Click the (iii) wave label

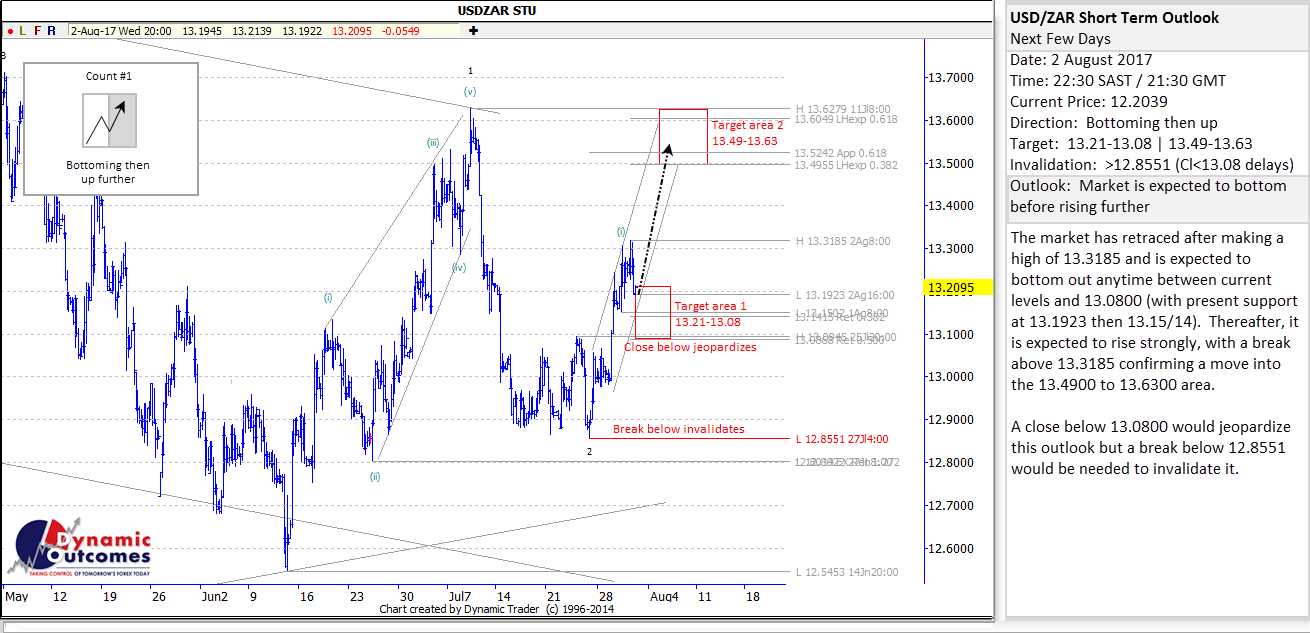point(433,142)
